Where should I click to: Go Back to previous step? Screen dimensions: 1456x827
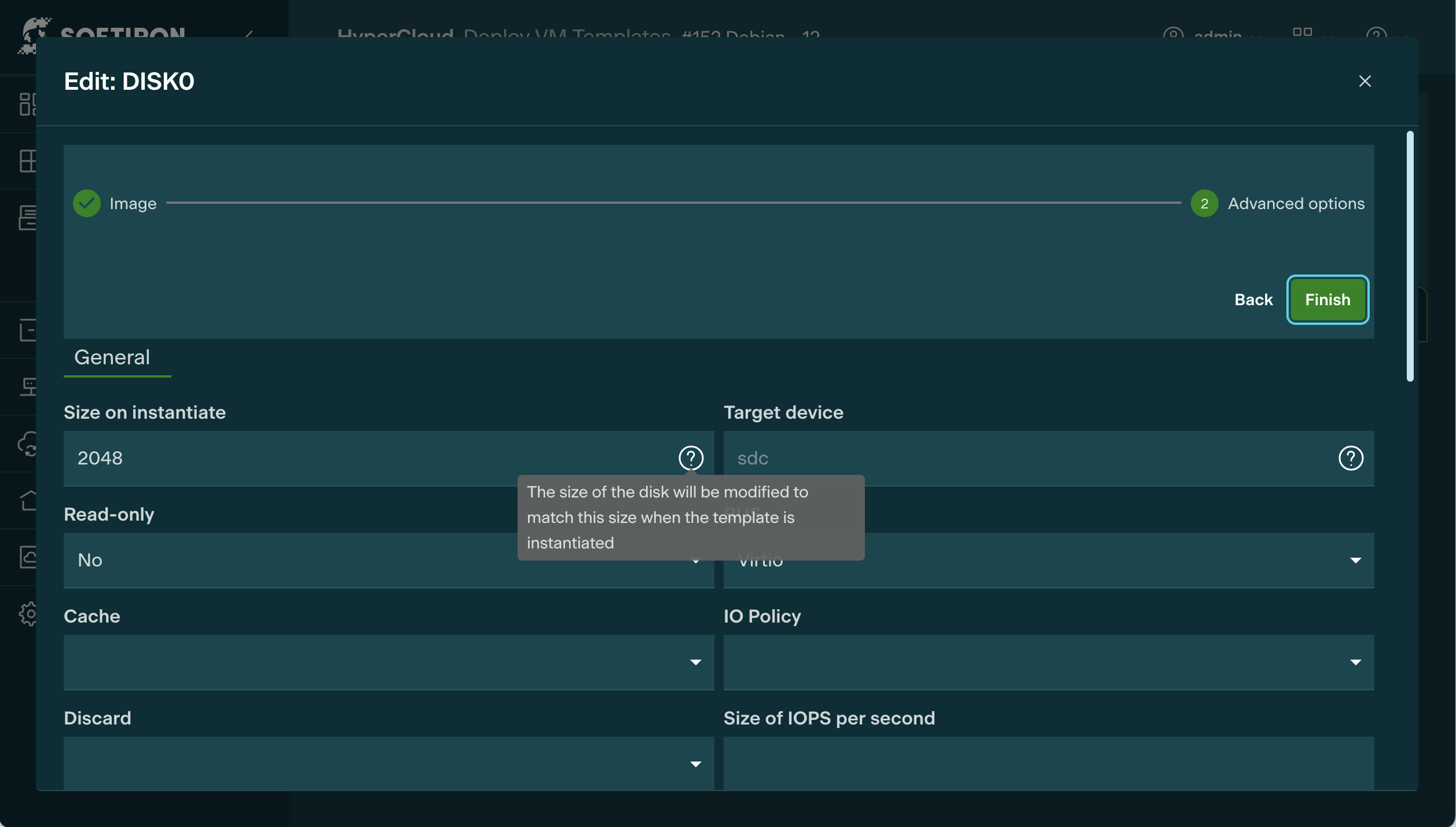pos(1253,299)
